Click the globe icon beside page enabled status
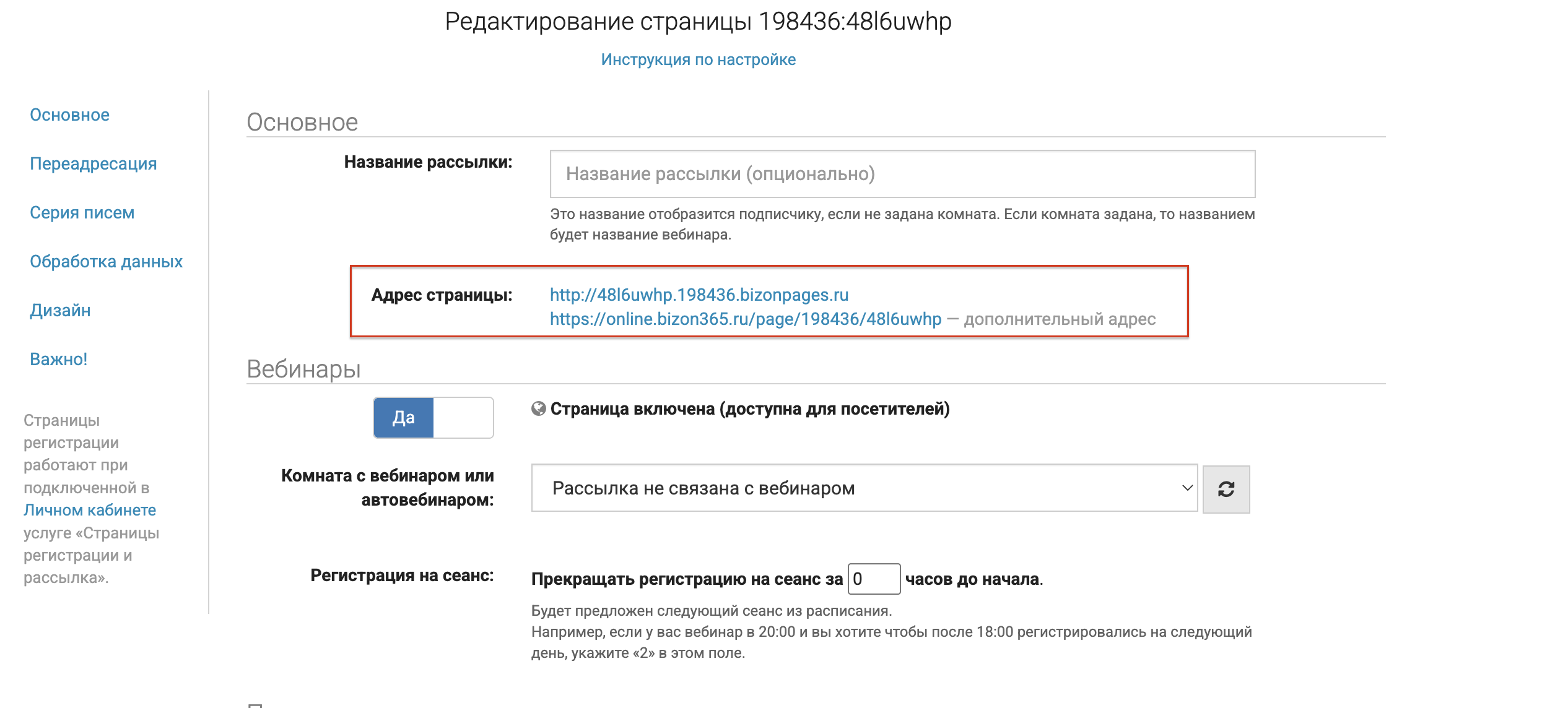Image resolution: width=1568 pixels, height=708 pixels. point(538,408)
